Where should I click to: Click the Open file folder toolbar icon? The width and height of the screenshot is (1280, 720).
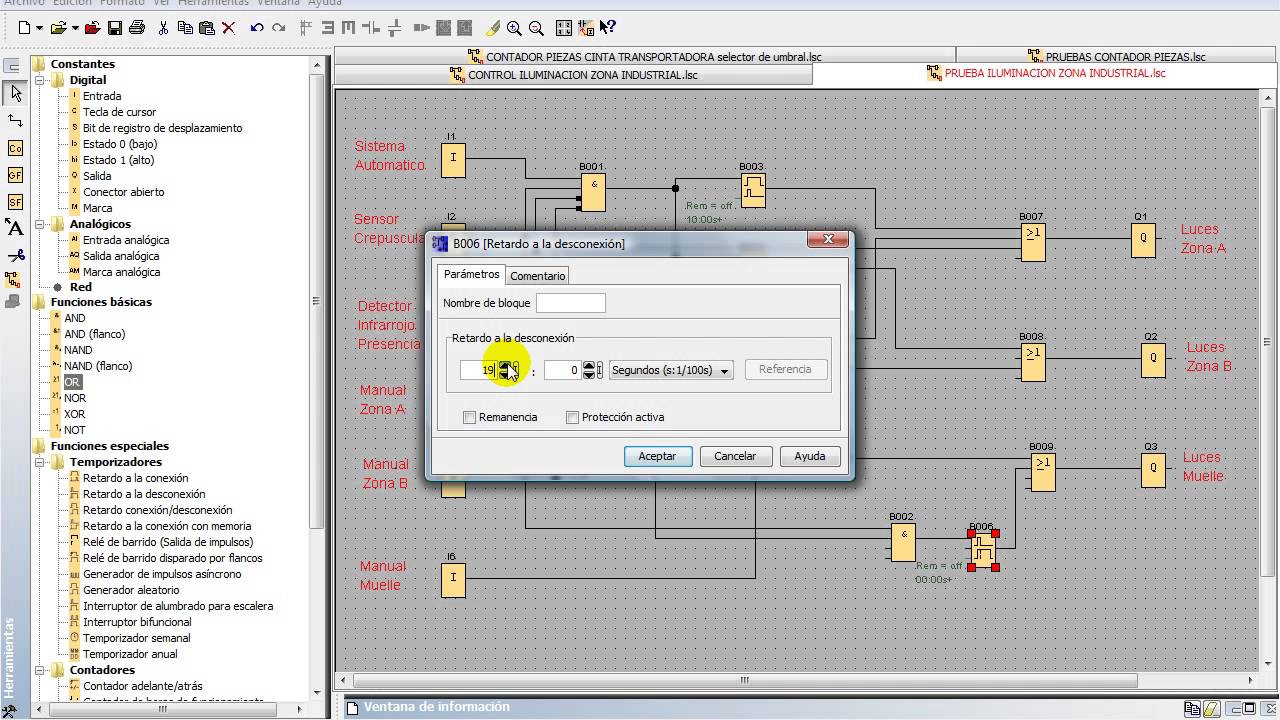click(58, 28)
